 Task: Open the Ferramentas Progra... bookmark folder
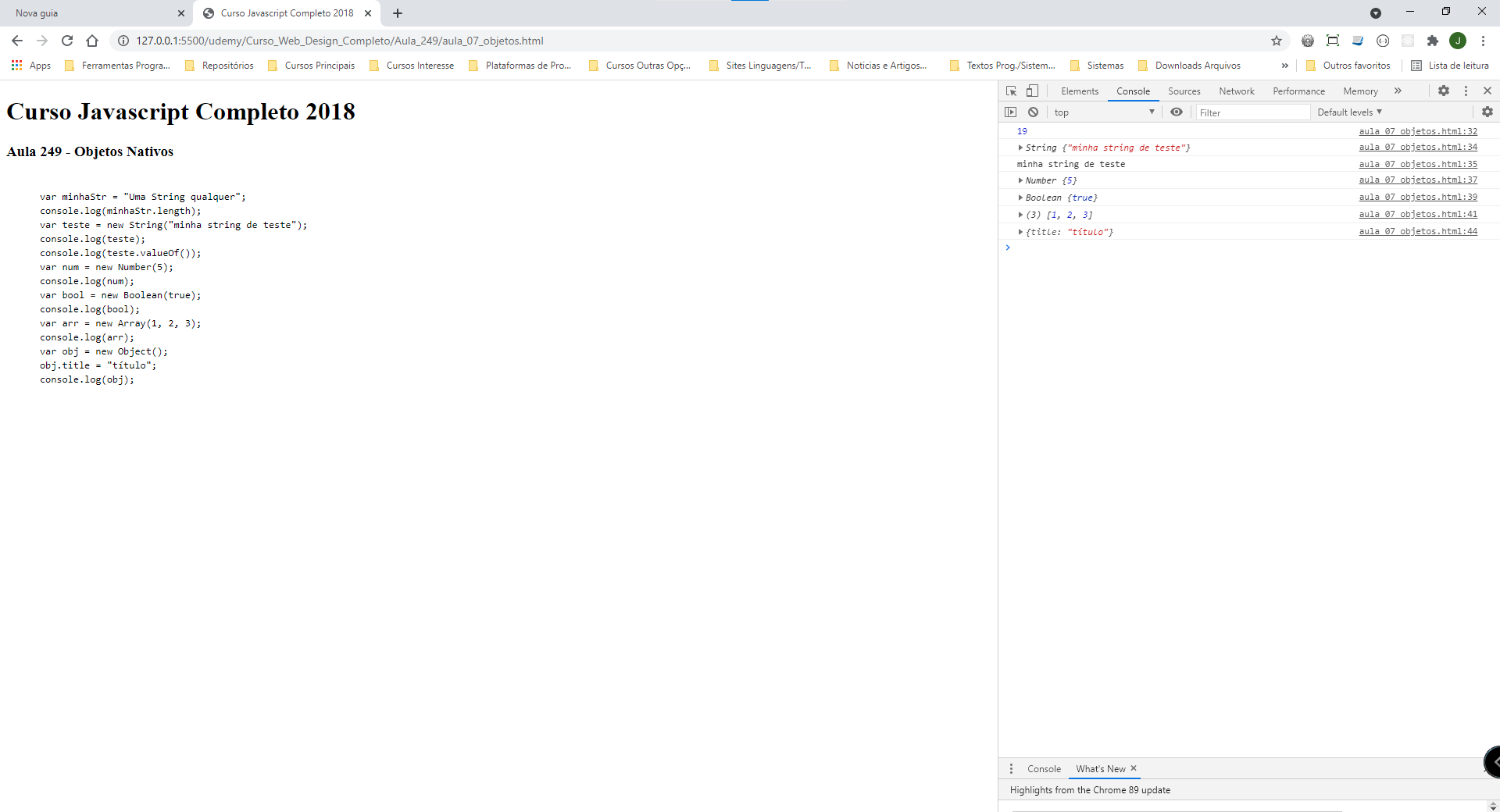[x=117, y=66]
